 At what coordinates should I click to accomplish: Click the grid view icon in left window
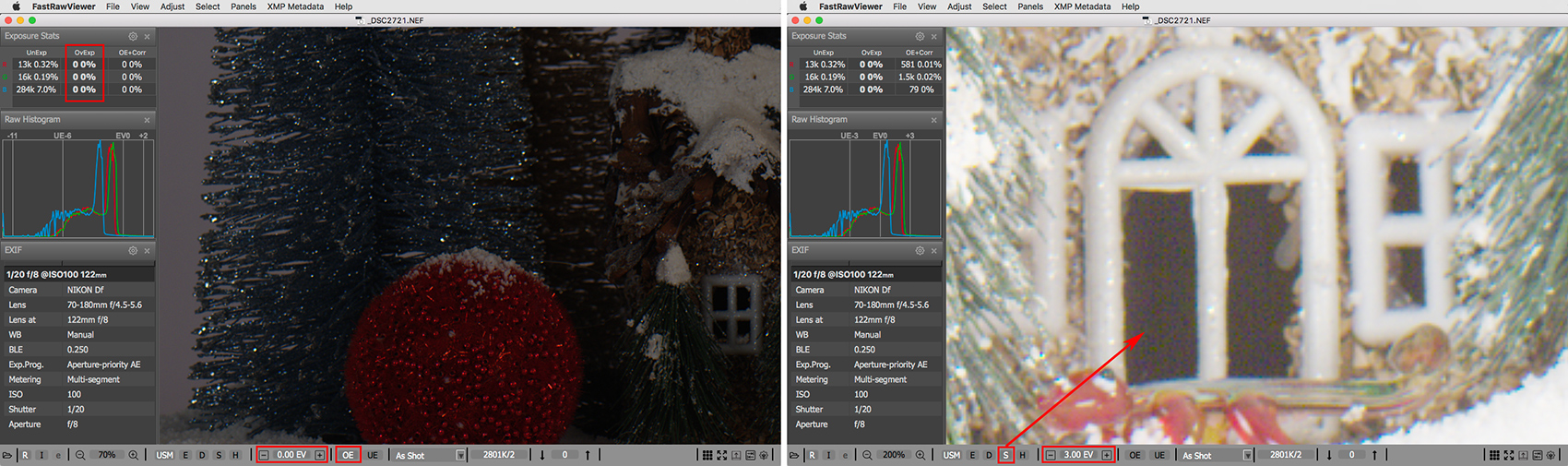707,455
